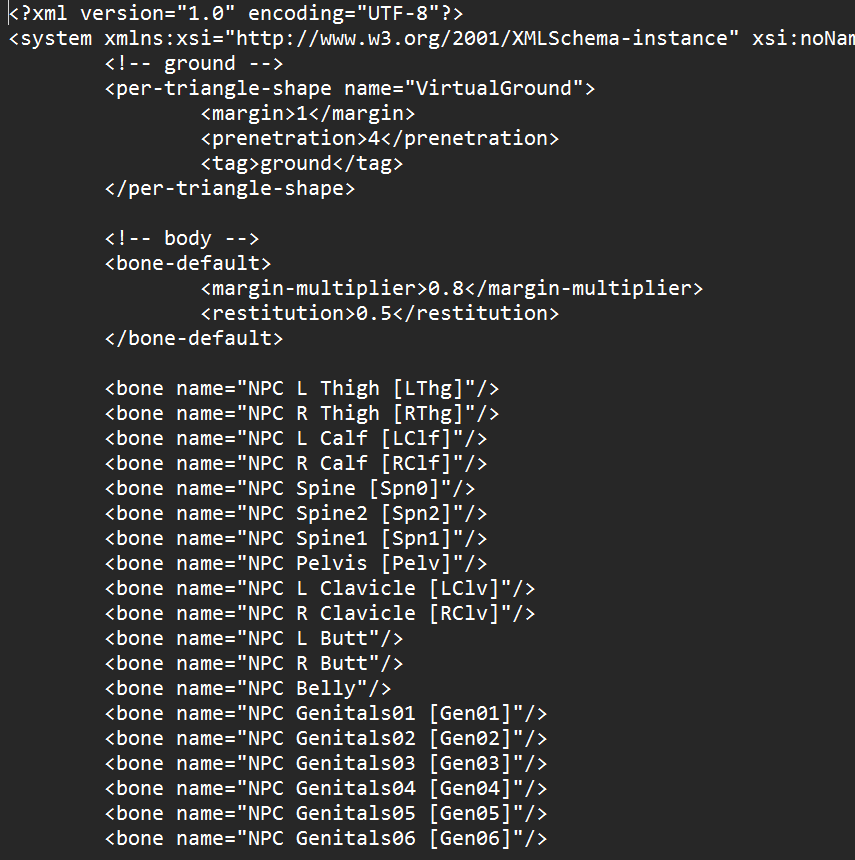Click the NPC R Calf bone line

tap(296, 463)
